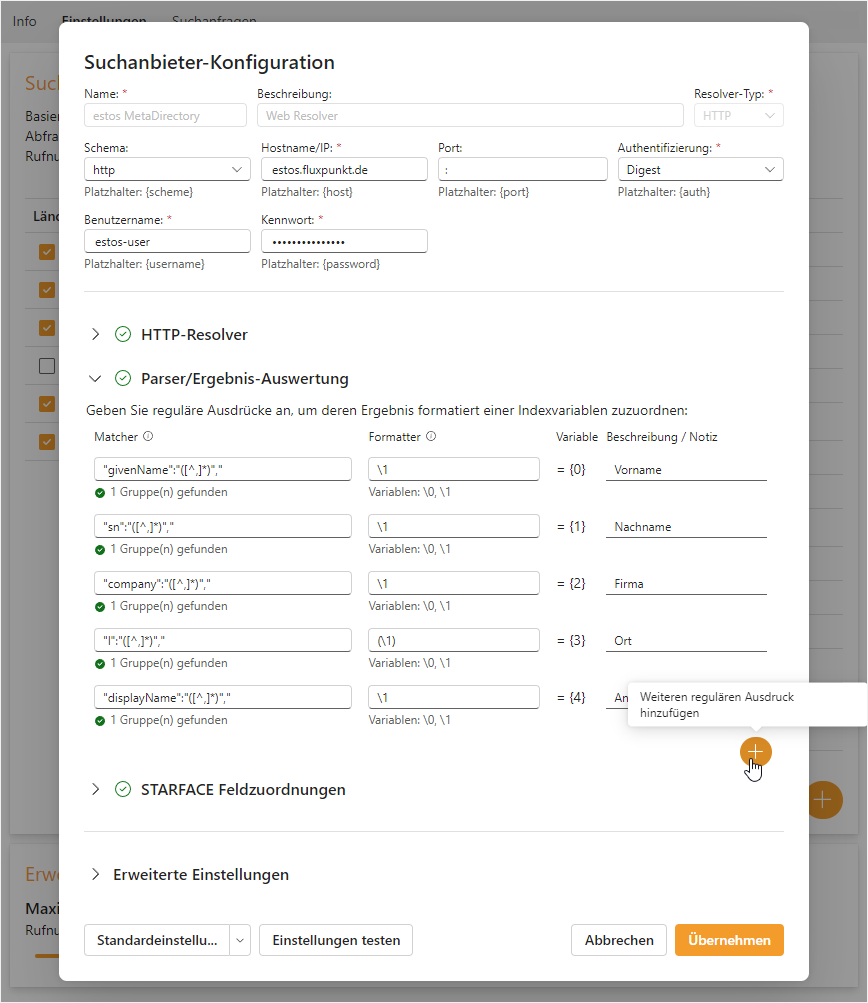Viewport: 868px width, 1003px height.
Task: Expand Erweiterte Einstellungen section
Action: [95, 874]
